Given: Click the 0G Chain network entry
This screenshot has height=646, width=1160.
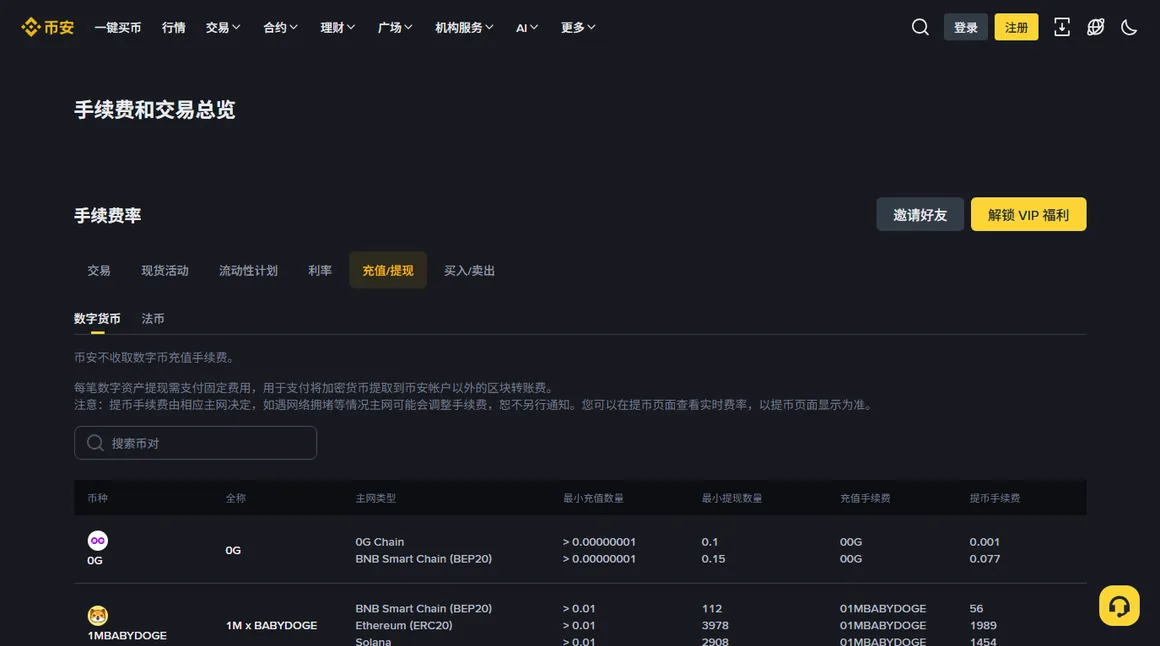Looking at the screenshot, I should [x=380, y=542].
